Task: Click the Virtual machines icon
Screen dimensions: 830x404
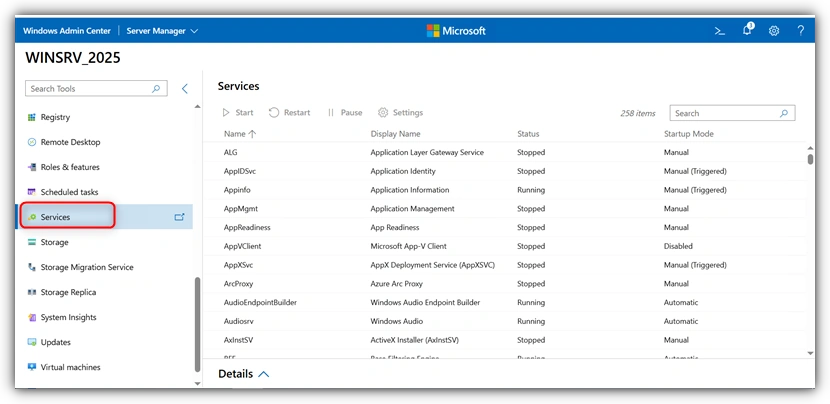Action: tap(32, 367)
